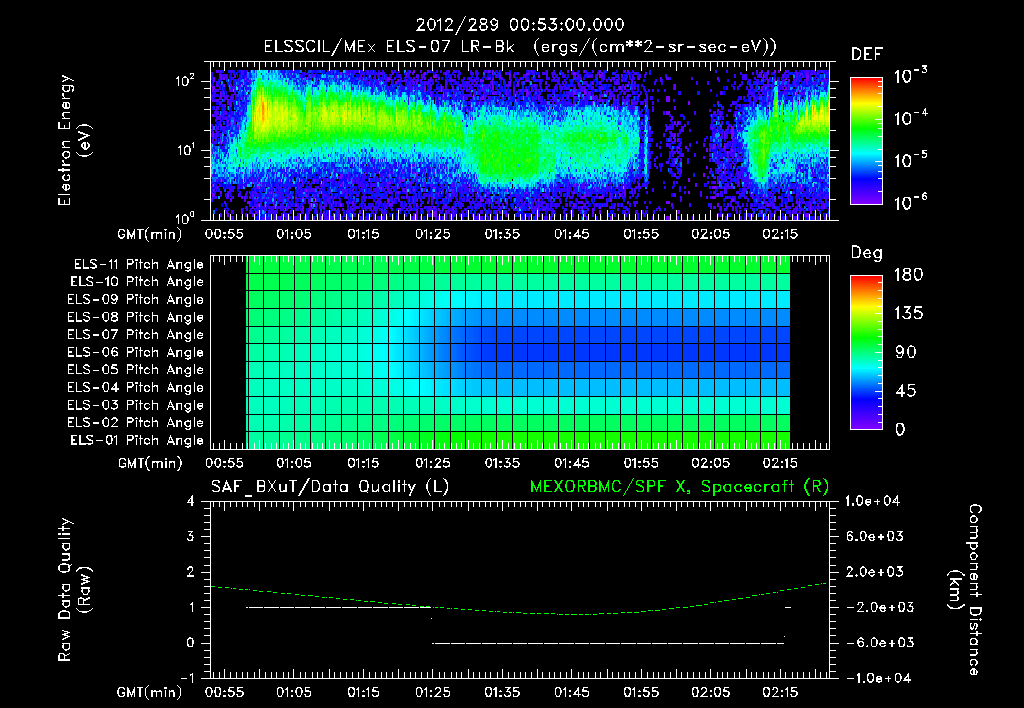The width and height of the screenshot is (1024, 708).
Task: Click 01:45 on the data quality time axis
Action: tap(571, 692)
